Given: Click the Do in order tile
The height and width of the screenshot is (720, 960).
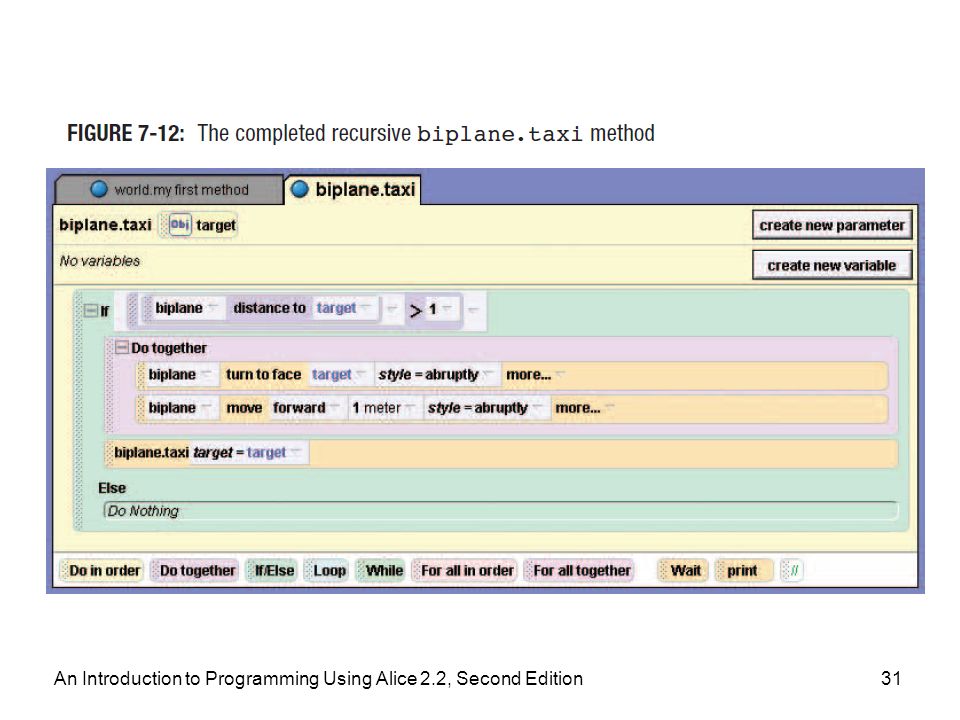Looking at the screenshot, I should 101,571.
